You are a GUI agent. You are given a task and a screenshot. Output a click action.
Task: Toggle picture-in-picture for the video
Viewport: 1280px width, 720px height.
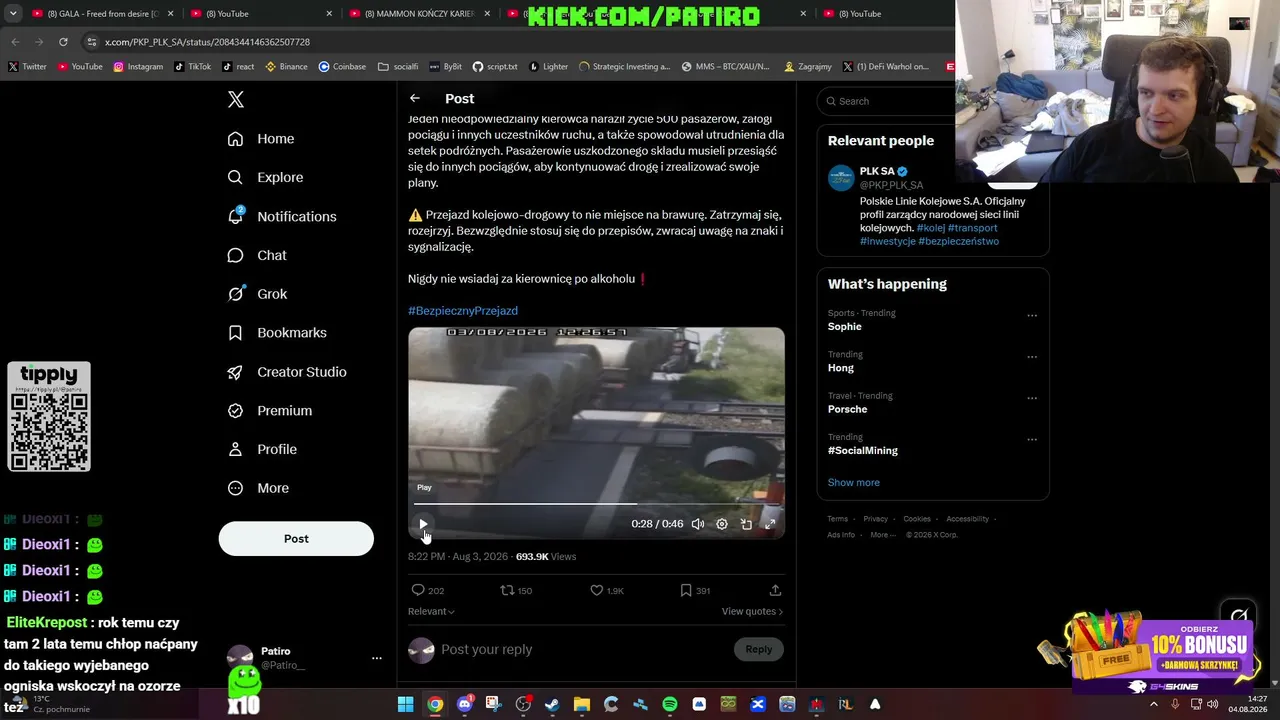pyautogui.click(x=746, y=524)
